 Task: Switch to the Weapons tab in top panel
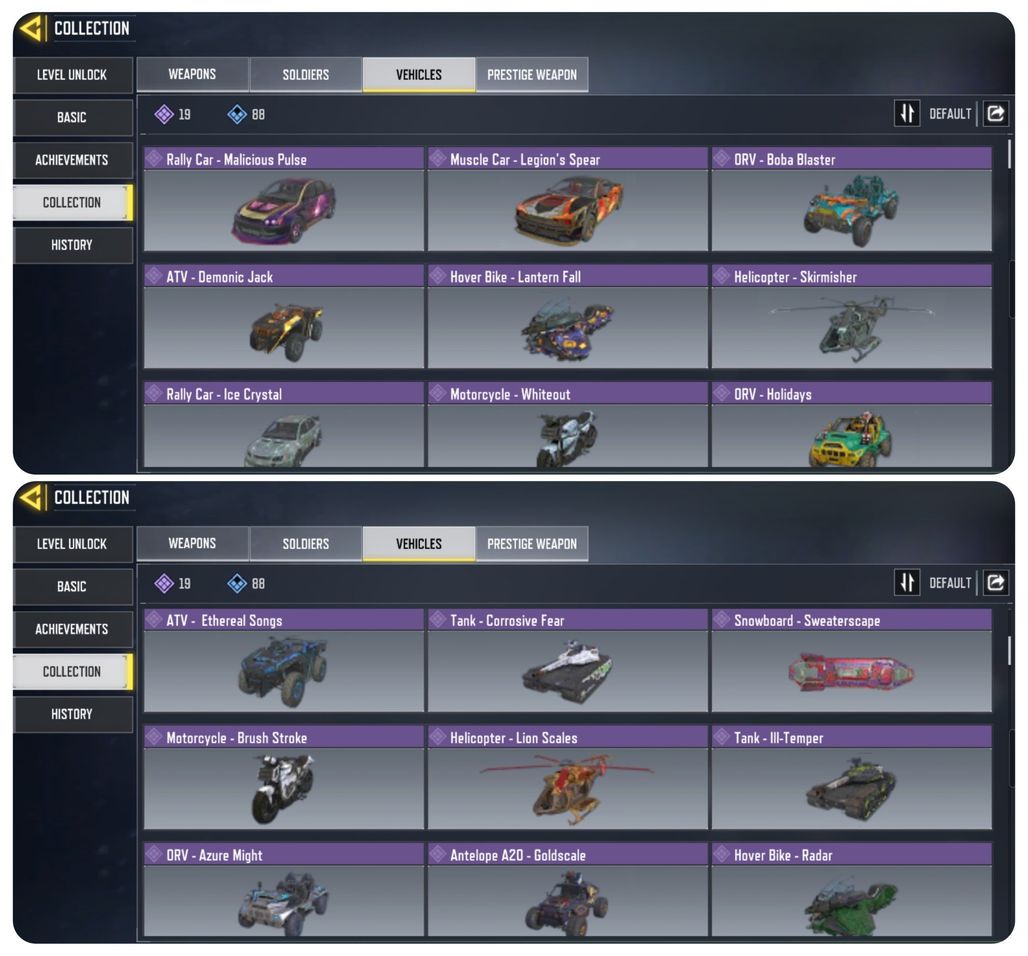tap(192, 74)
